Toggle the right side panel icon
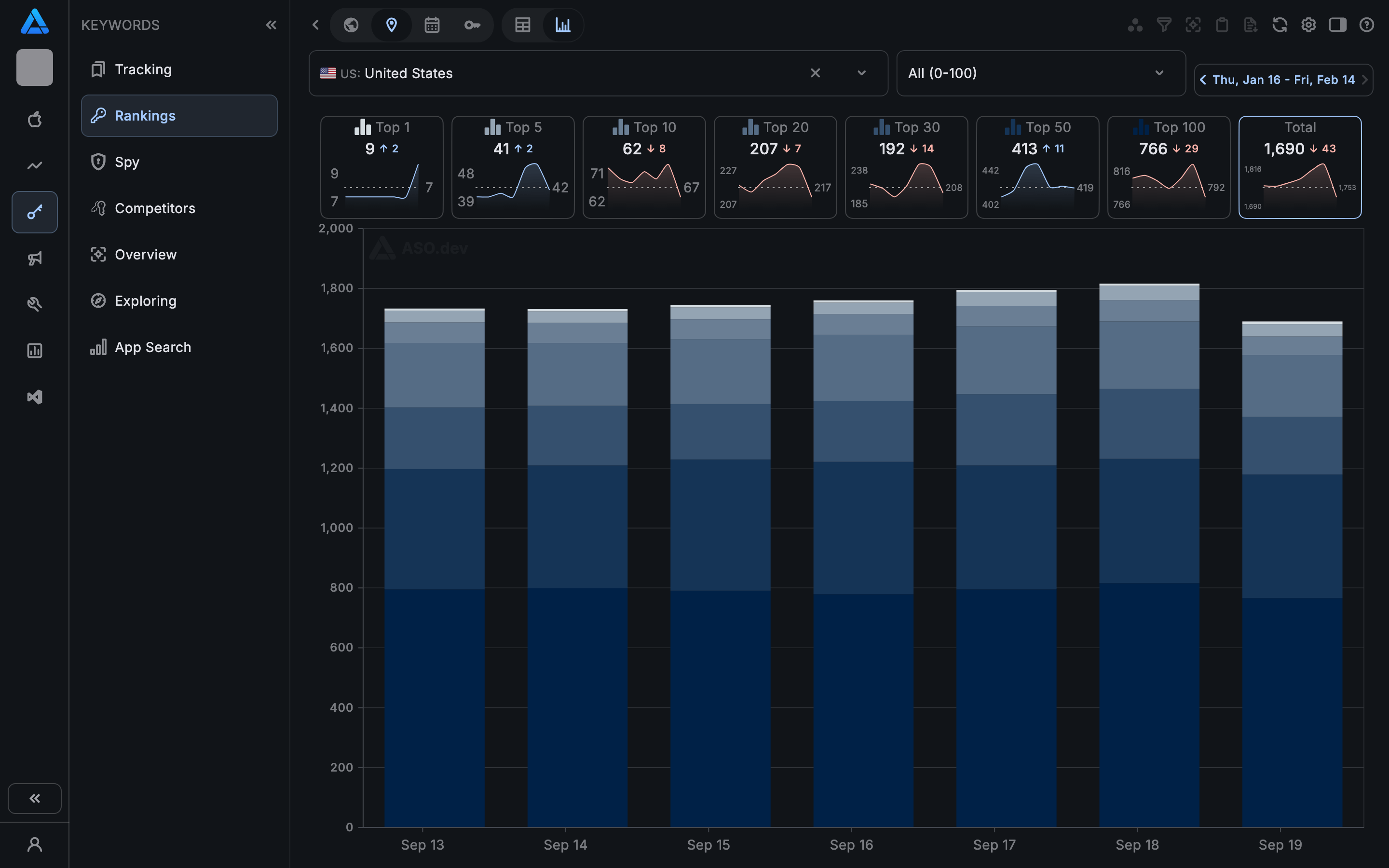1389x868 pixels. [1337, 25]
